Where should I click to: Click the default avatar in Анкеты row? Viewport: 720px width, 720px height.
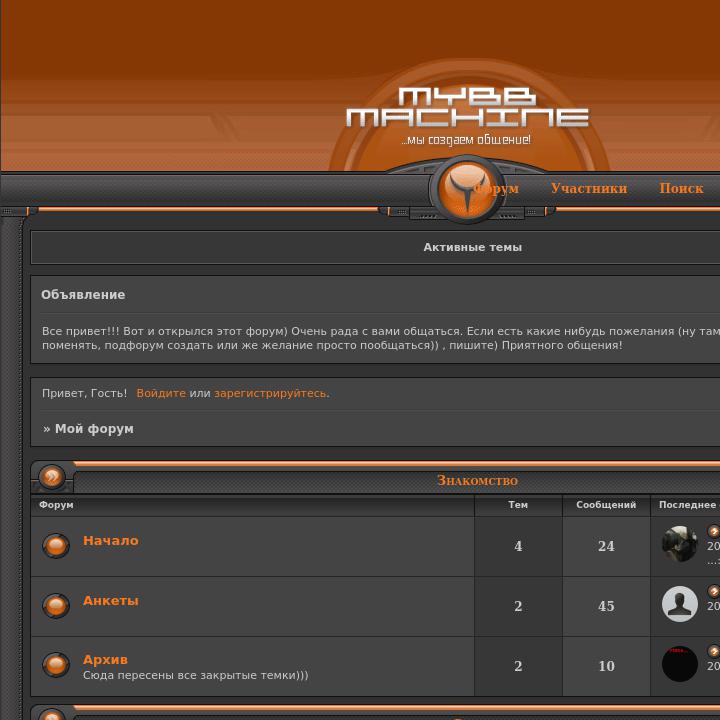pos(680,604)
